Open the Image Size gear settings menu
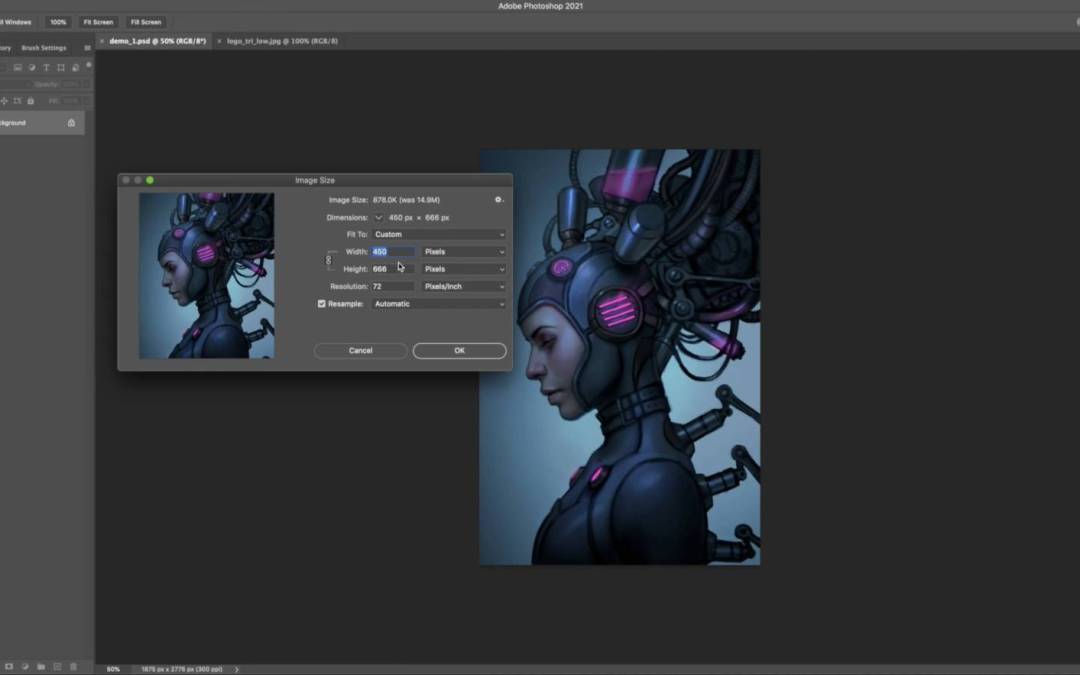The height and width of the screenshot is (675, 1080). click(x=498, y=200)
